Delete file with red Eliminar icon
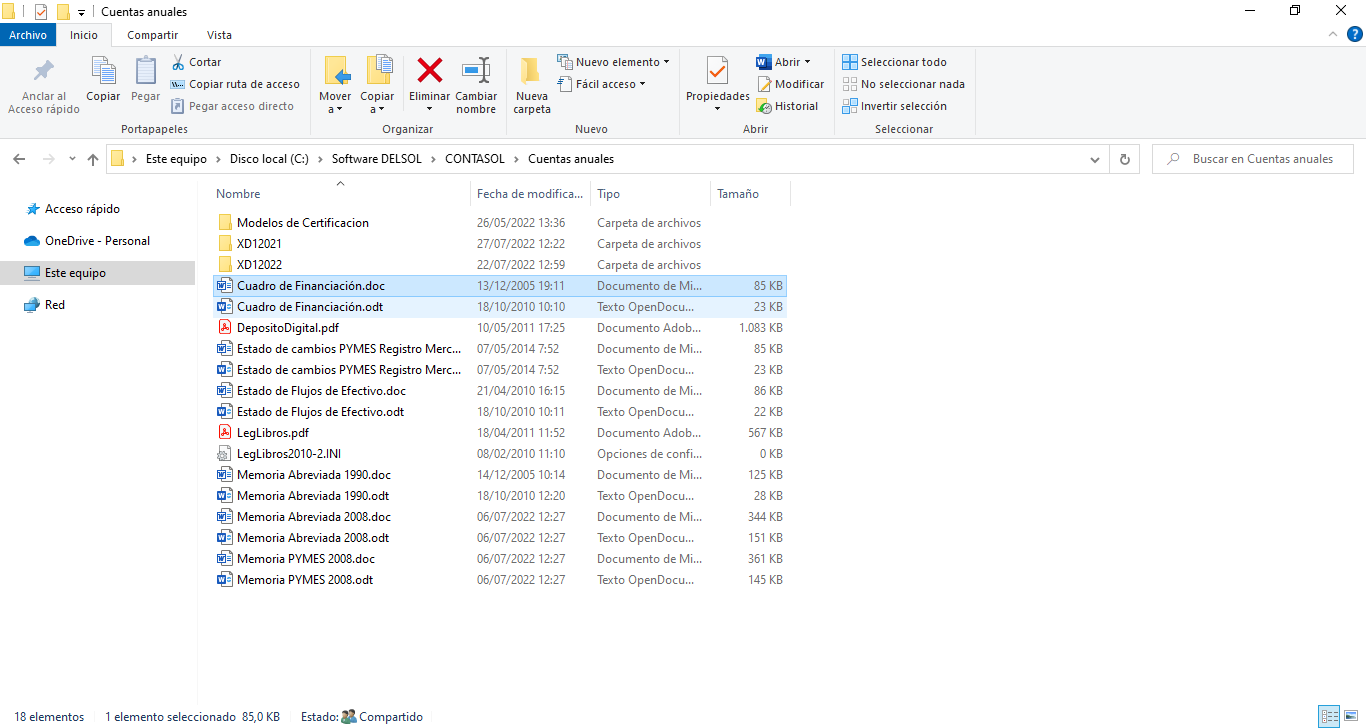 (x=430, y=70)
